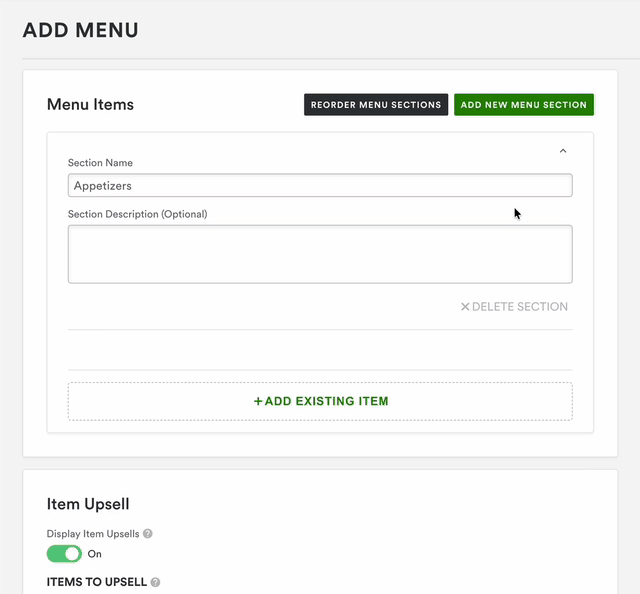Click the Add Menu page title
Image resolution: width=640 pixels, height=594 pixels.
(x=81, y=30)
